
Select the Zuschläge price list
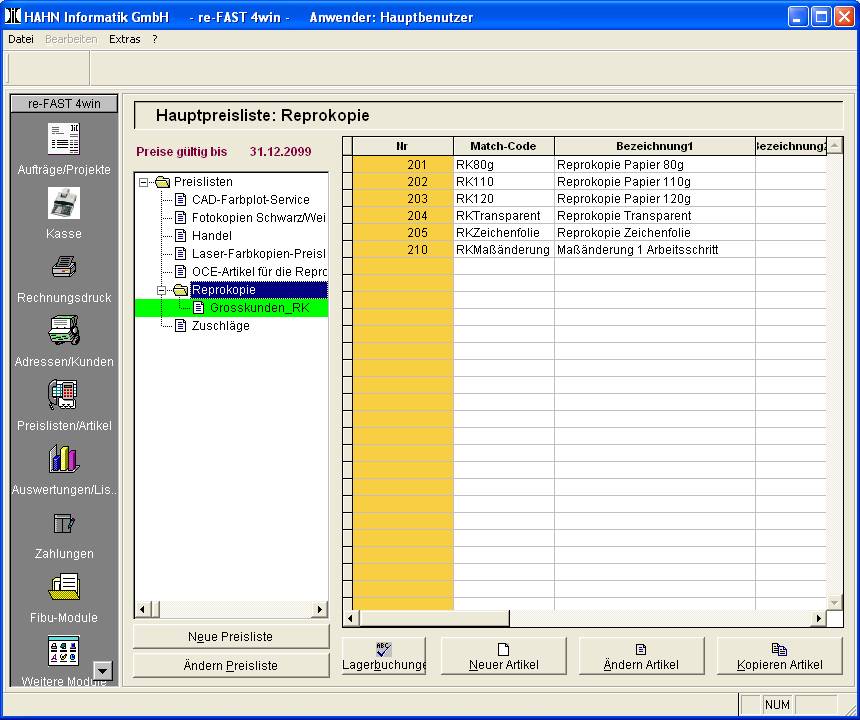pos(220,326)
